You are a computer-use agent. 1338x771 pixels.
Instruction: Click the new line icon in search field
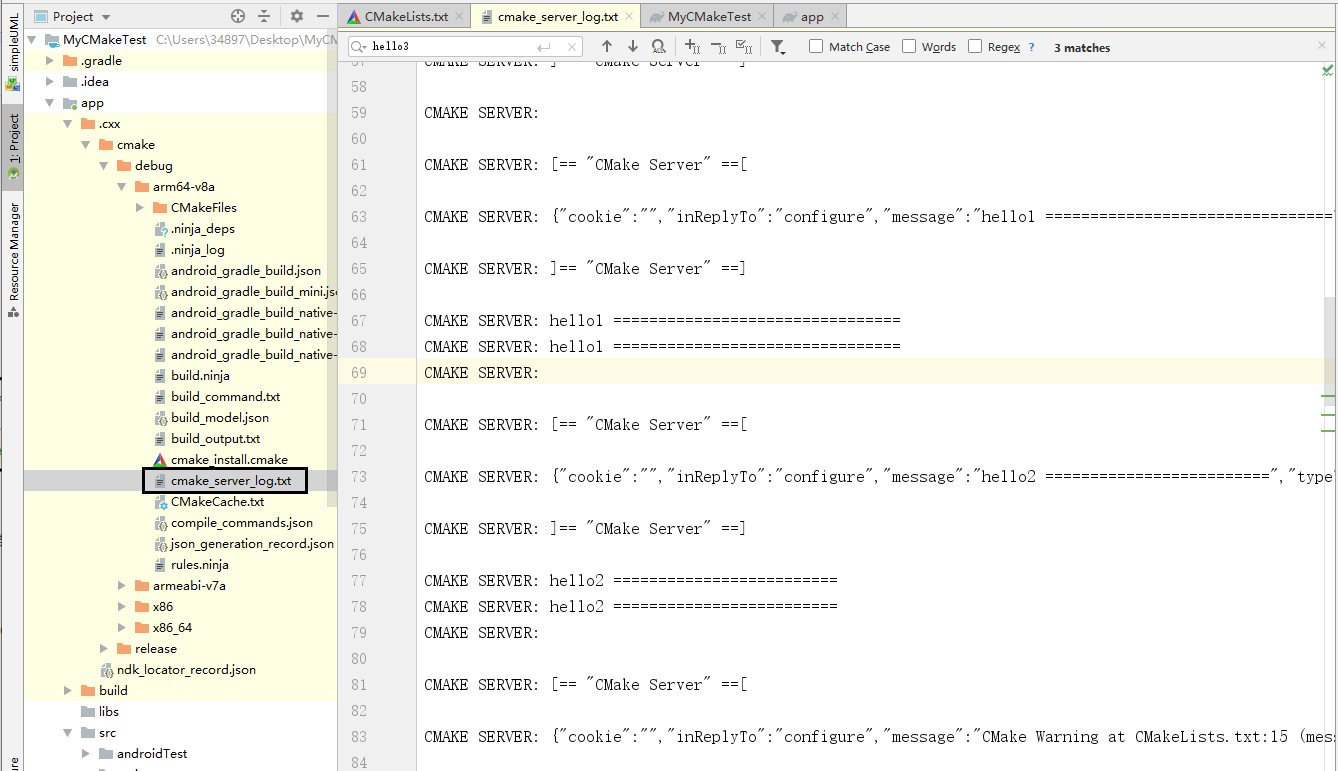[544, 47]
